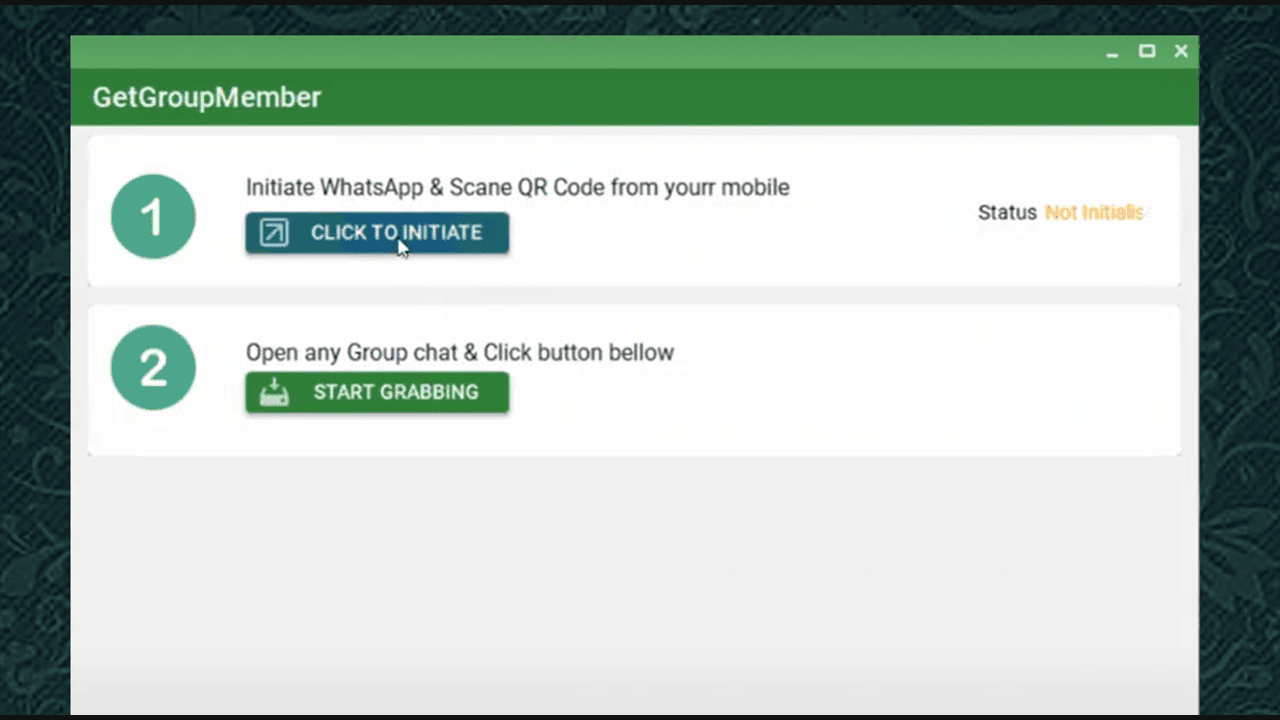Select the step 2 circle badge
The height and width of the screenshot is (720, 1280).
click(x=153, y=367)
